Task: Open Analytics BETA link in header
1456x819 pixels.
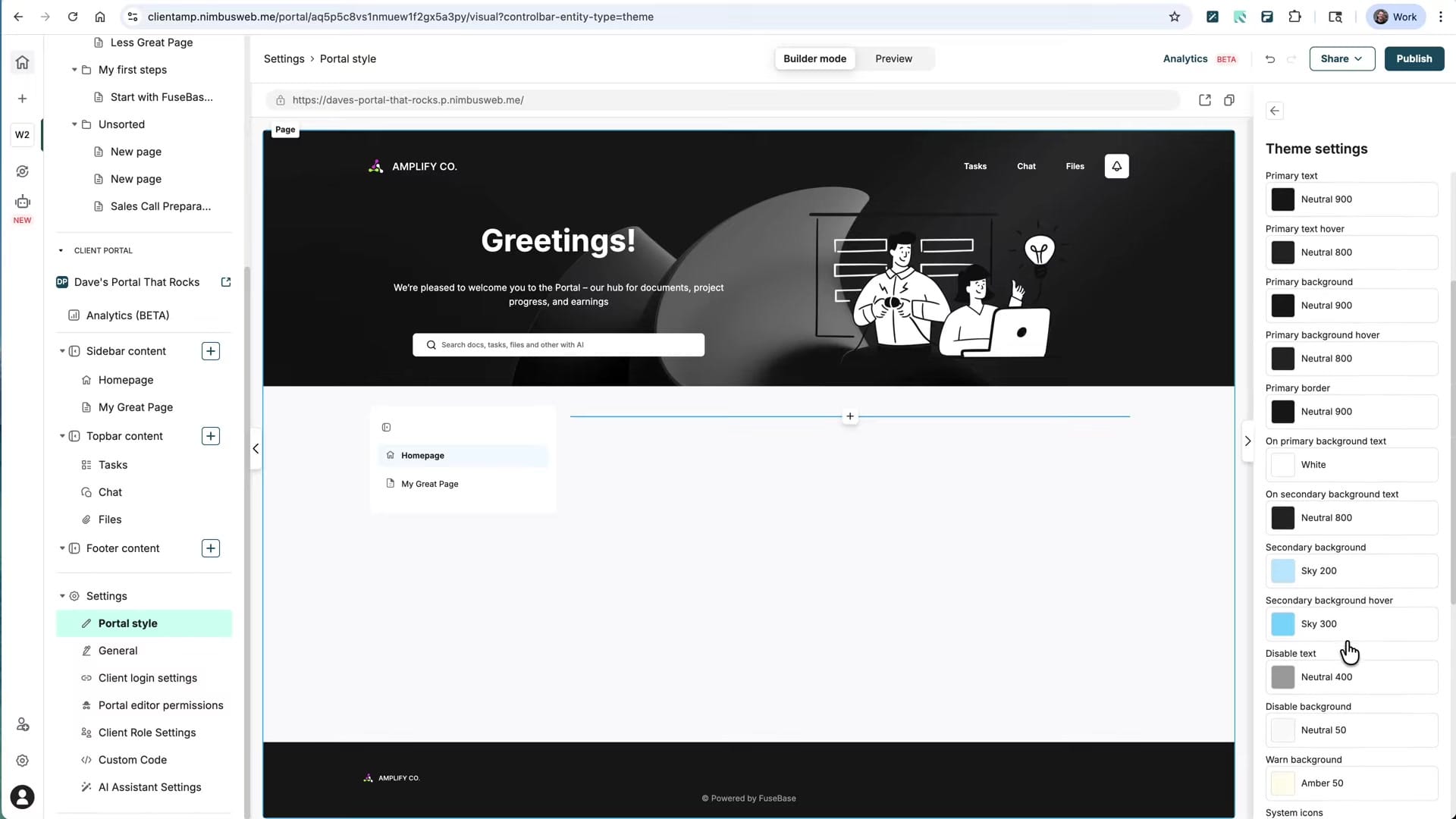Action: pyautogui.click(x=1200, y=58)
